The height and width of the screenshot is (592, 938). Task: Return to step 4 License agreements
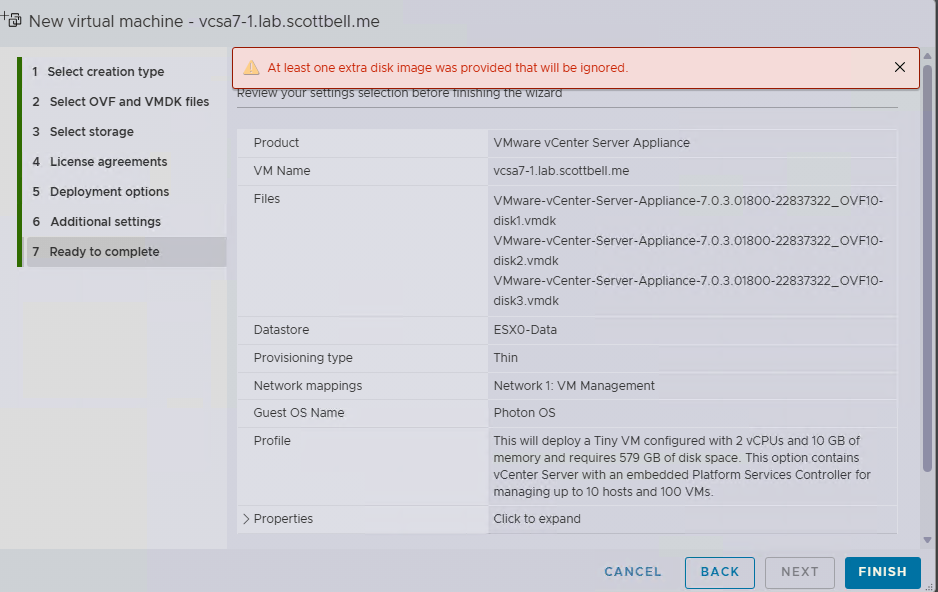coord(108,162)
